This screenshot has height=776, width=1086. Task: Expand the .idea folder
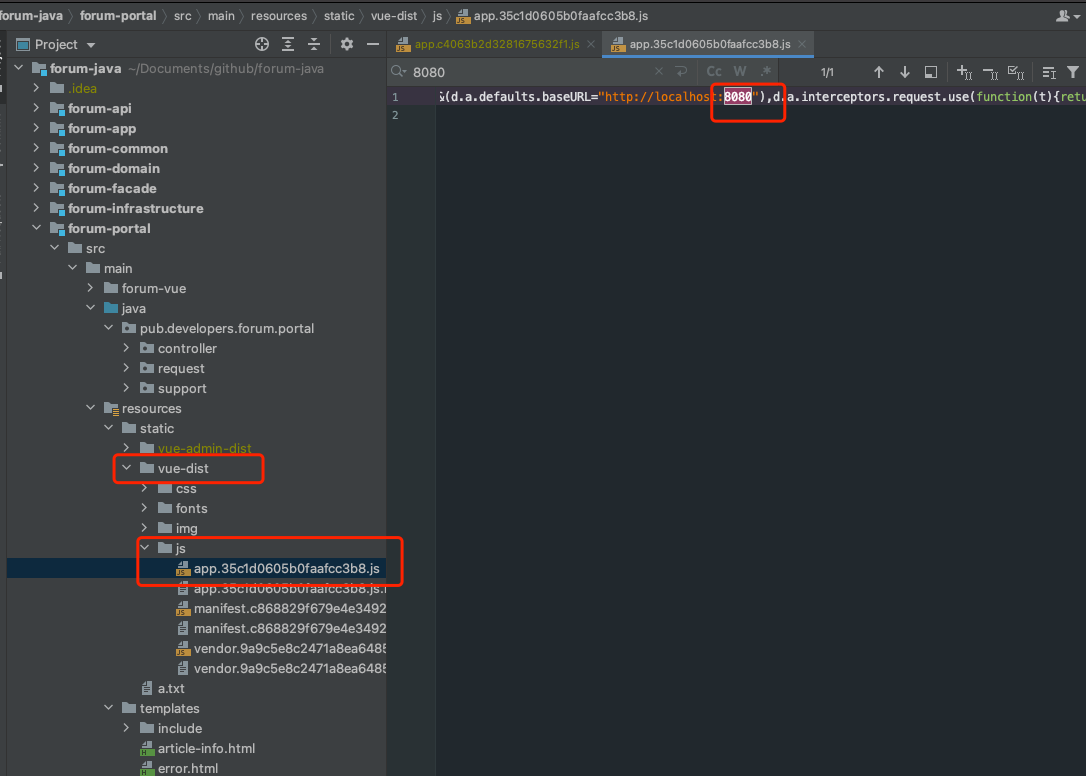pos(36,88)
